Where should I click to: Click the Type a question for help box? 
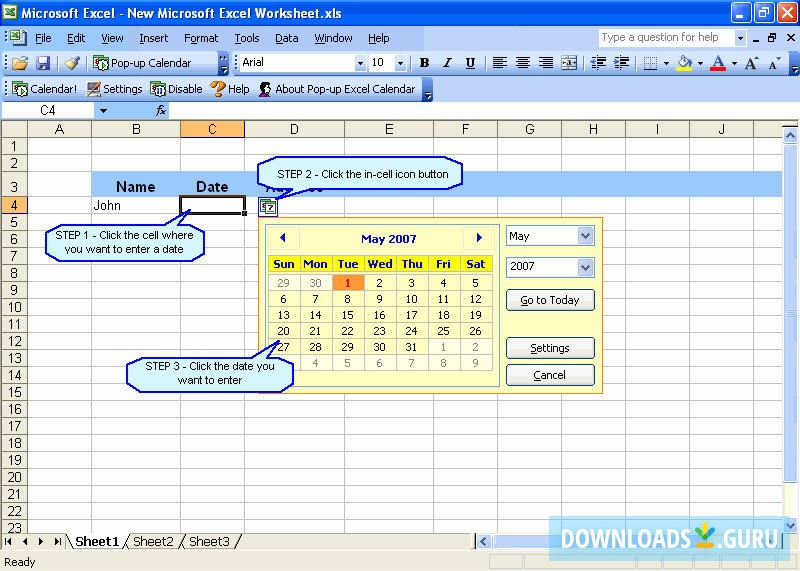click(666, 38)
